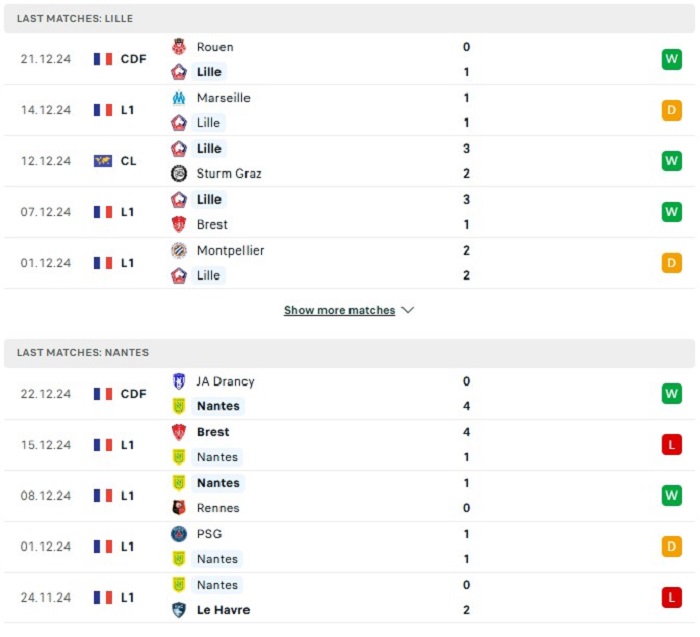Viewport: 700px width, 637px height.
Task: Click the Champions League flag icon
Action: coord(103,161)
